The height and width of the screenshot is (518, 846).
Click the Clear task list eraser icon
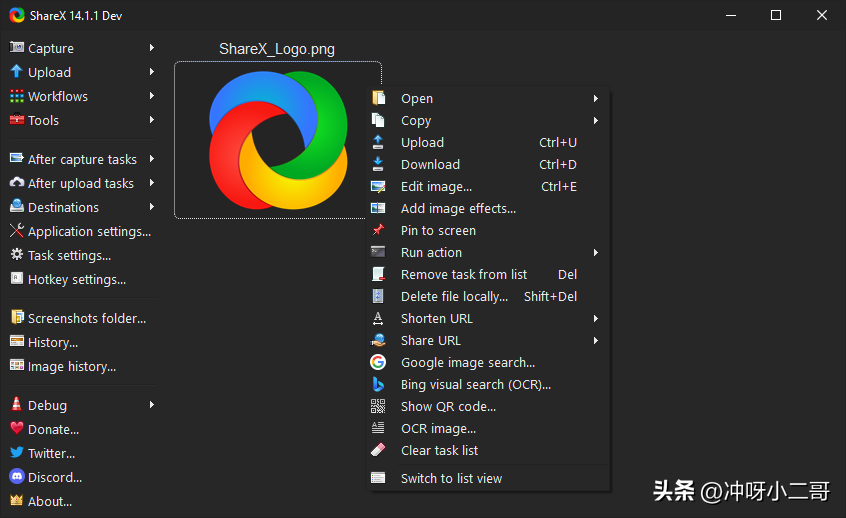coord(378,450)
